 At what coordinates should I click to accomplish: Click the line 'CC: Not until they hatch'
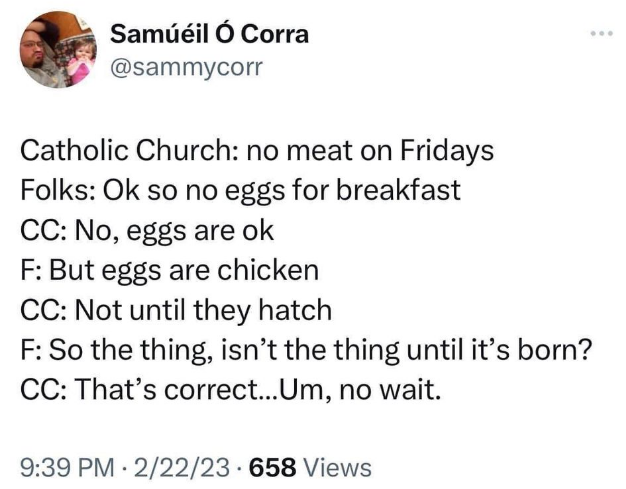(175, 309)
